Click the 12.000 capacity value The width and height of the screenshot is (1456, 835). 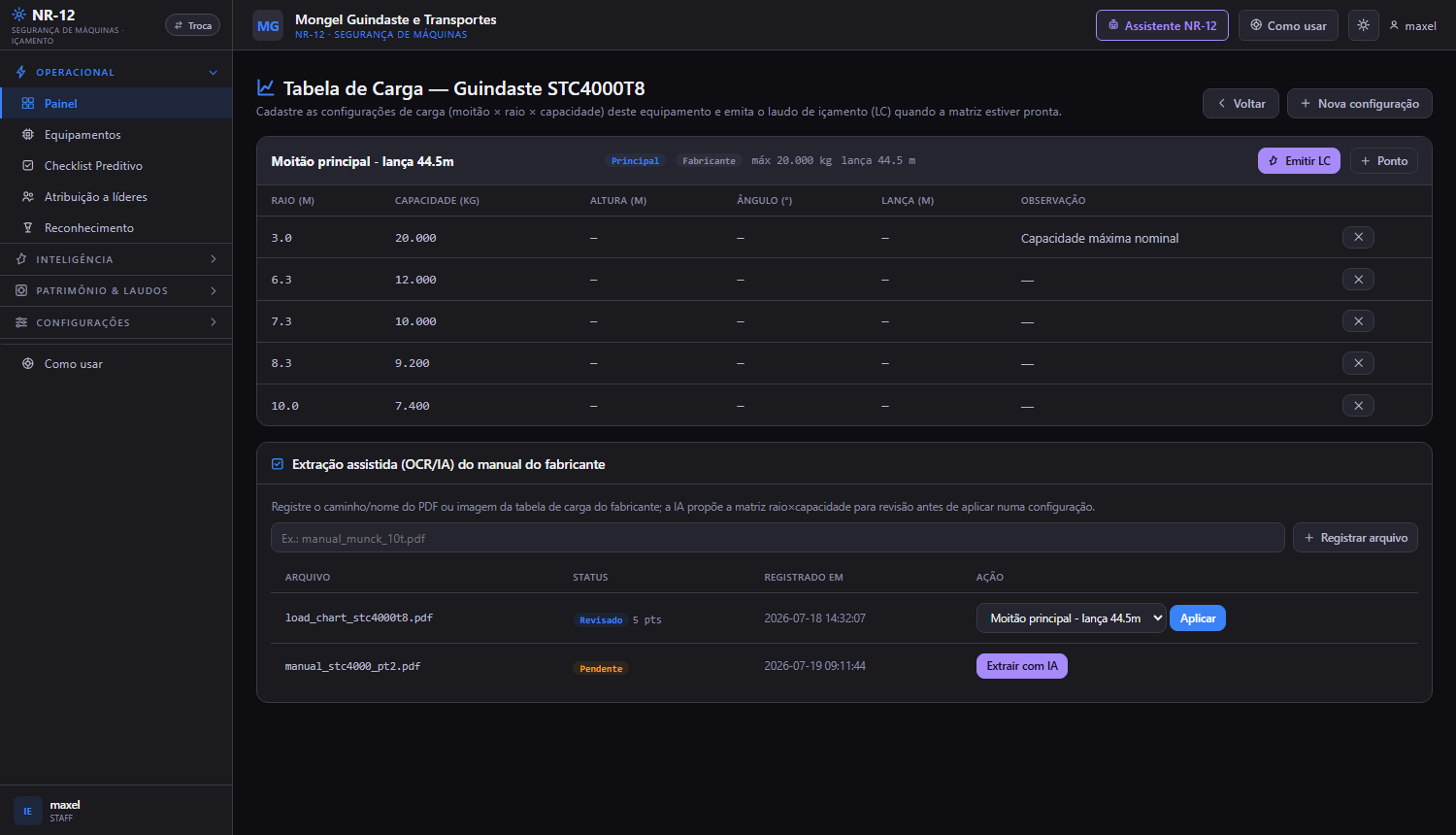(x=415, y=280)
